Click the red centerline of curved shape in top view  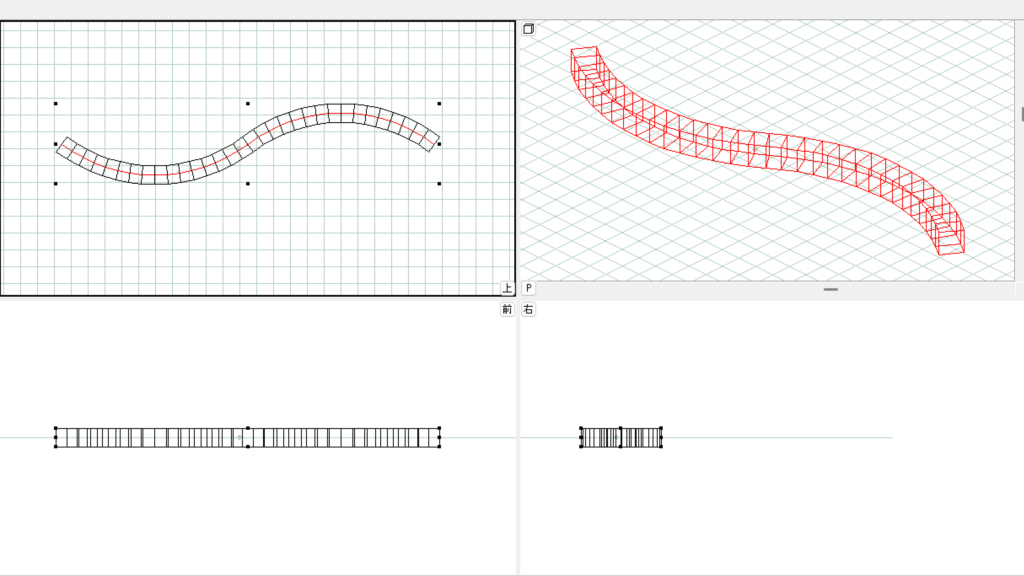pyautogui.click(x=150, y=175)
